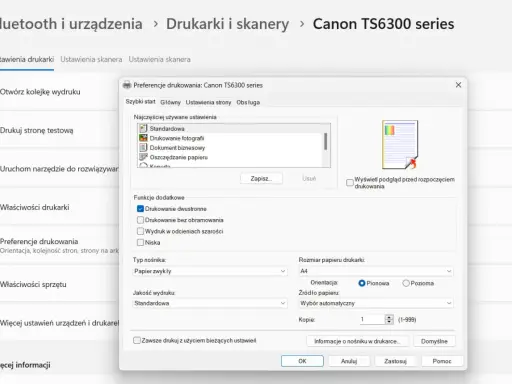Viewport: 512px width, 384px height.
Task: Enable Drukowanie dwustronne checkbox
Action: pyautogui.click(x=140, y=209)
